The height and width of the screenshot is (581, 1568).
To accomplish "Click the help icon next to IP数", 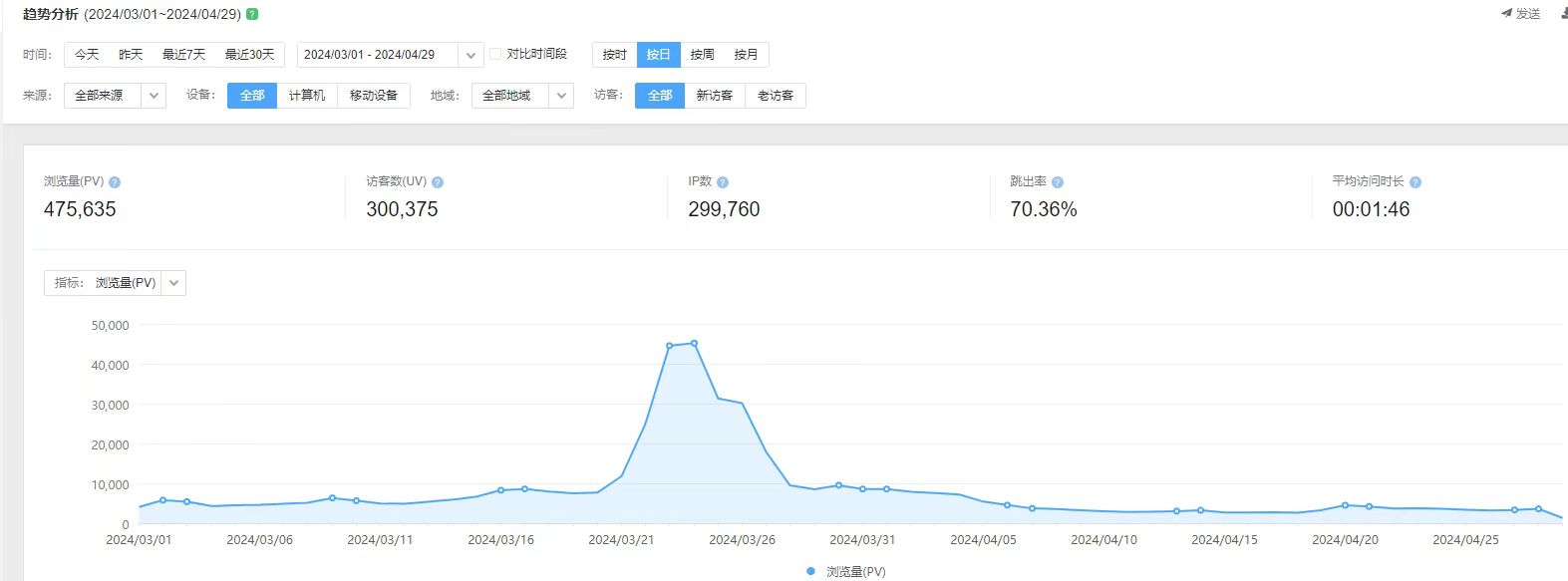I will tap(723, 182).
